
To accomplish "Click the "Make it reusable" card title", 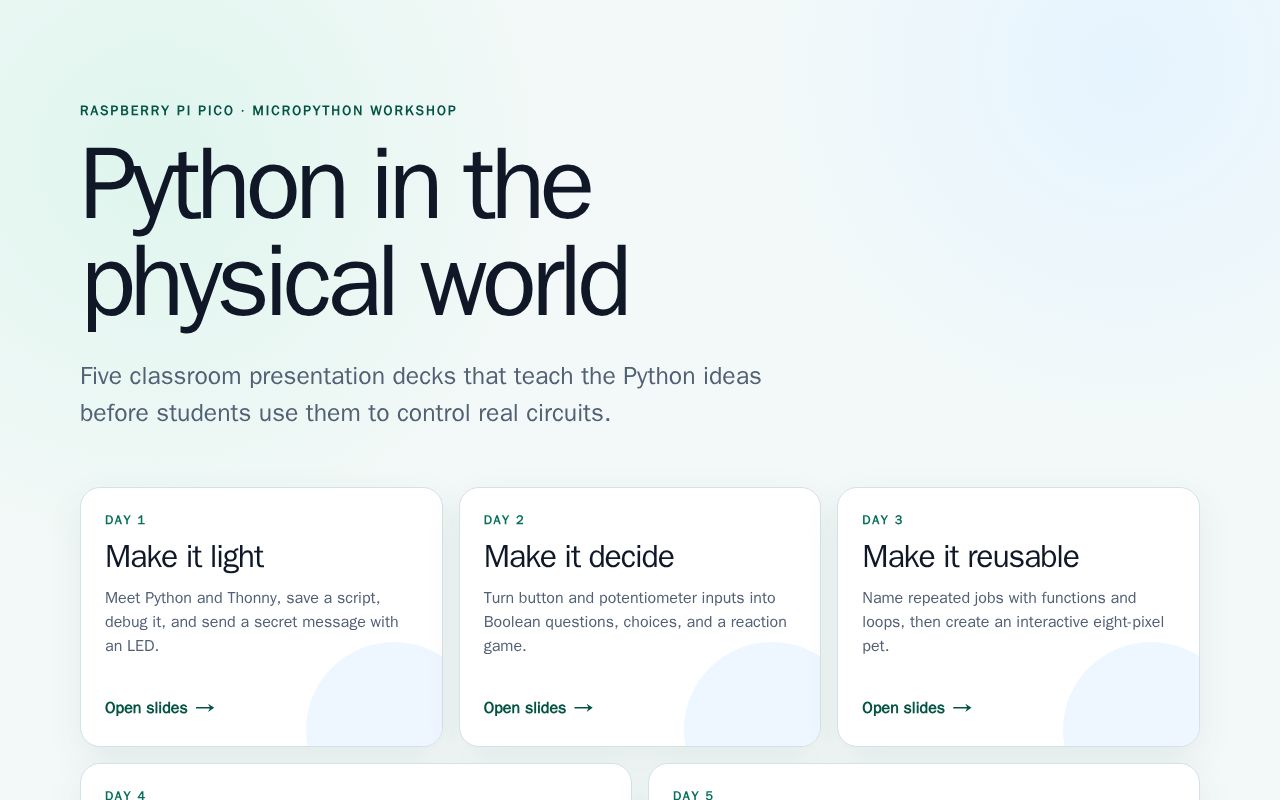I will pos(970,556).
